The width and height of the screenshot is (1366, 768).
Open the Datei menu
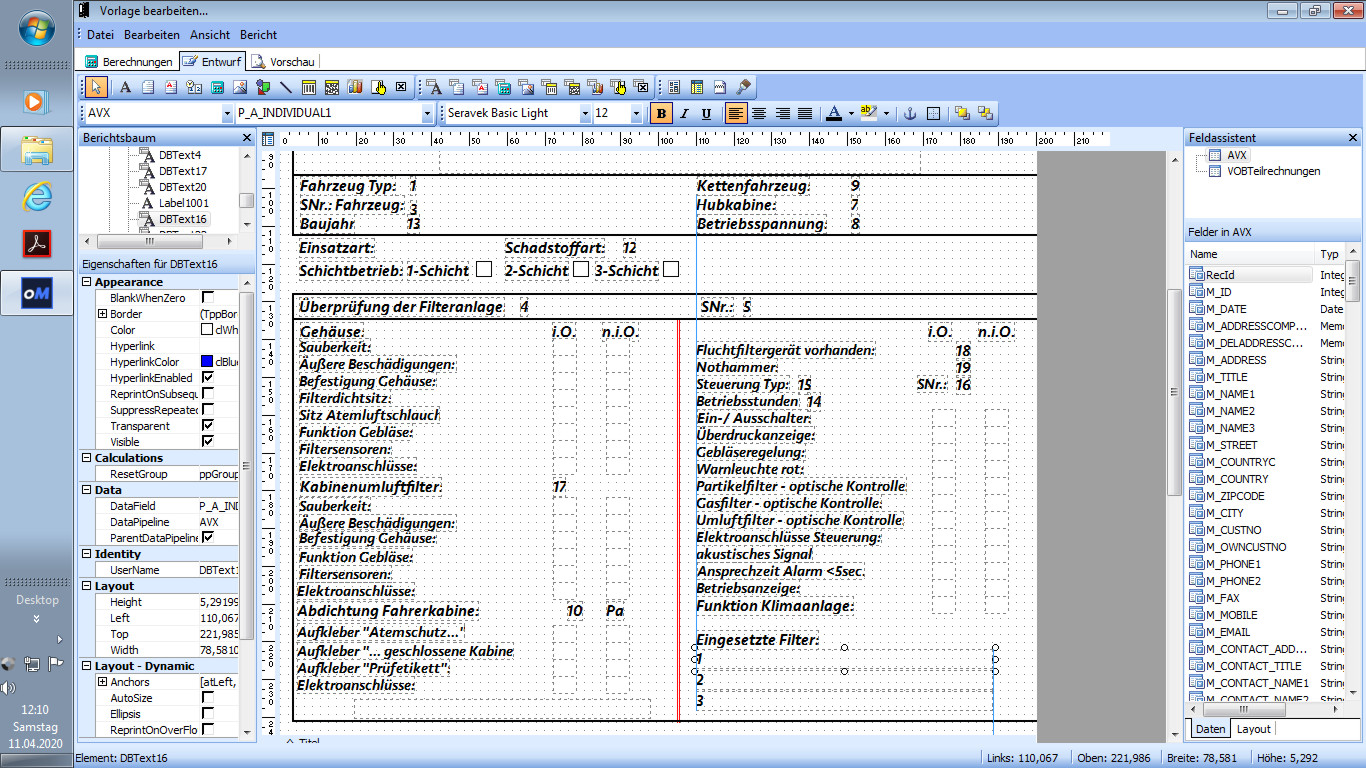click(x=100, y=35)
